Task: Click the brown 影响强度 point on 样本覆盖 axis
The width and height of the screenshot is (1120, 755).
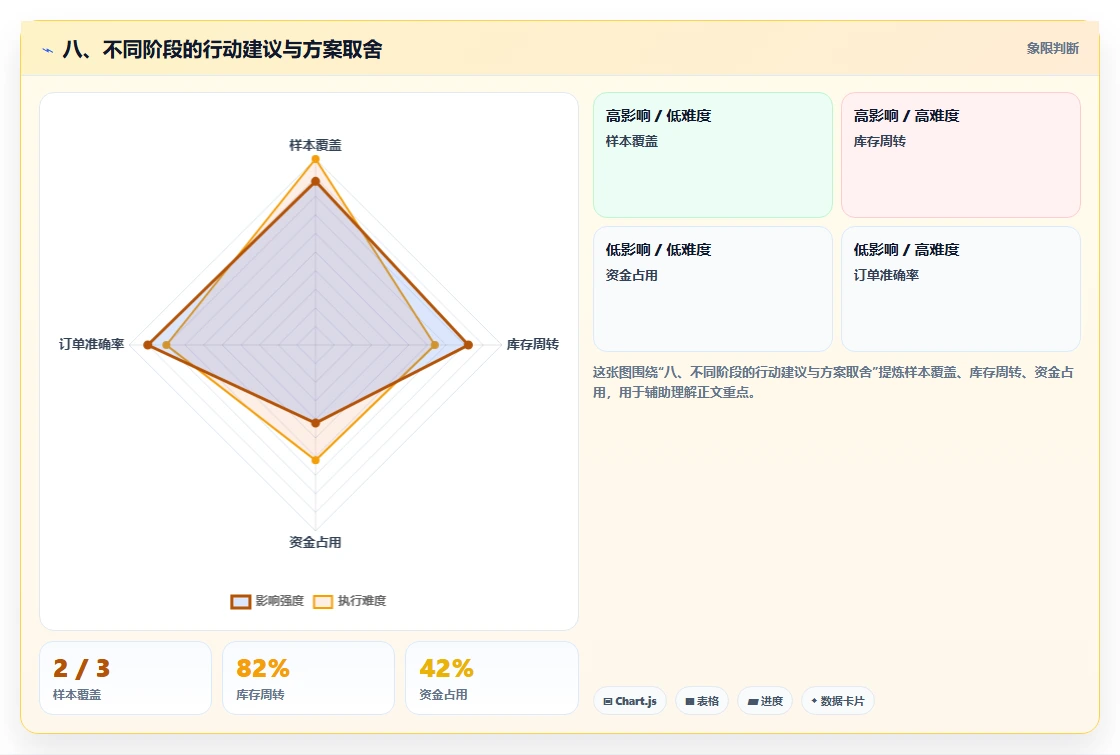Action: [x=315, y=182]
